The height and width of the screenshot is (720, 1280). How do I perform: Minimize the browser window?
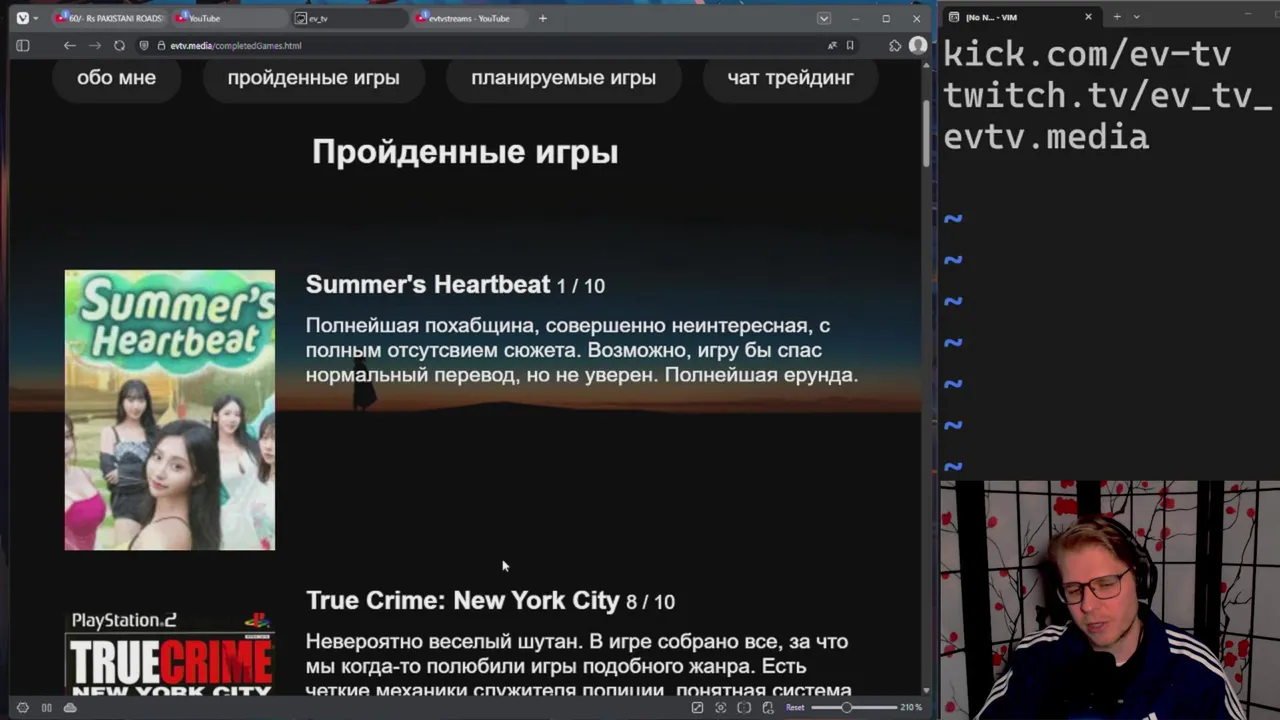[855, 18]
